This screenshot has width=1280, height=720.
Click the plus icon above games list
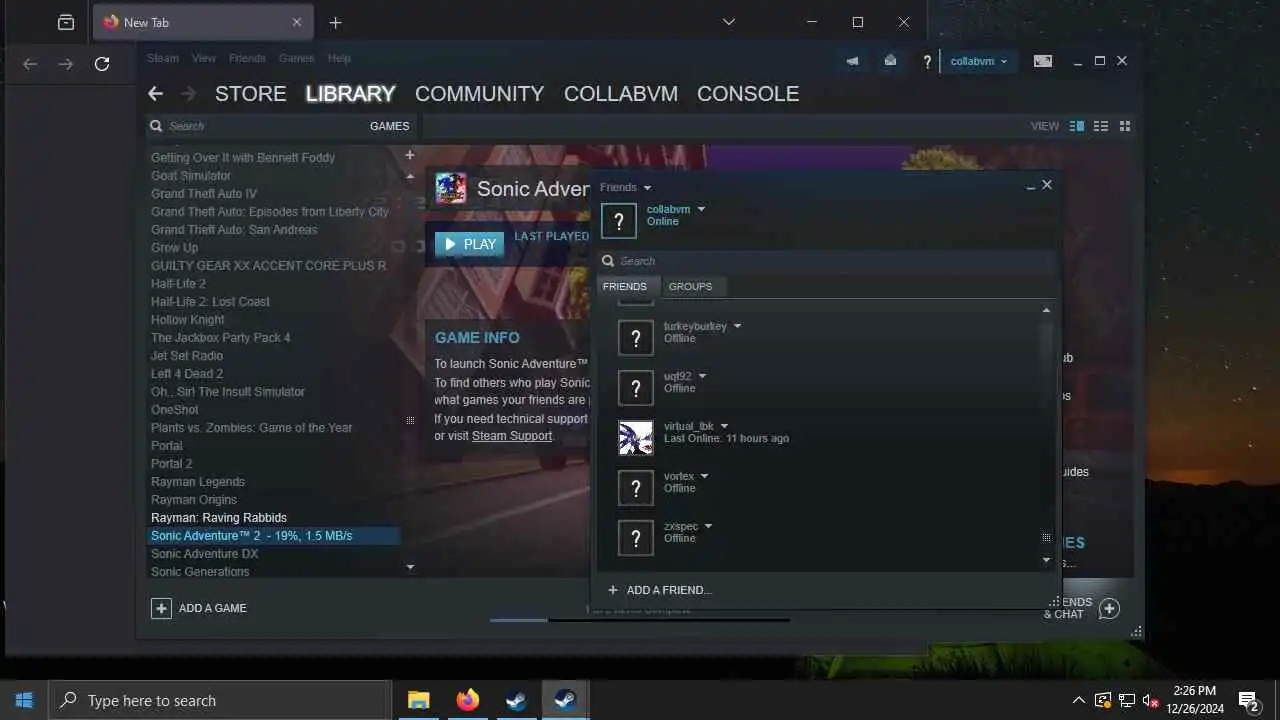[x=409, y=155]
